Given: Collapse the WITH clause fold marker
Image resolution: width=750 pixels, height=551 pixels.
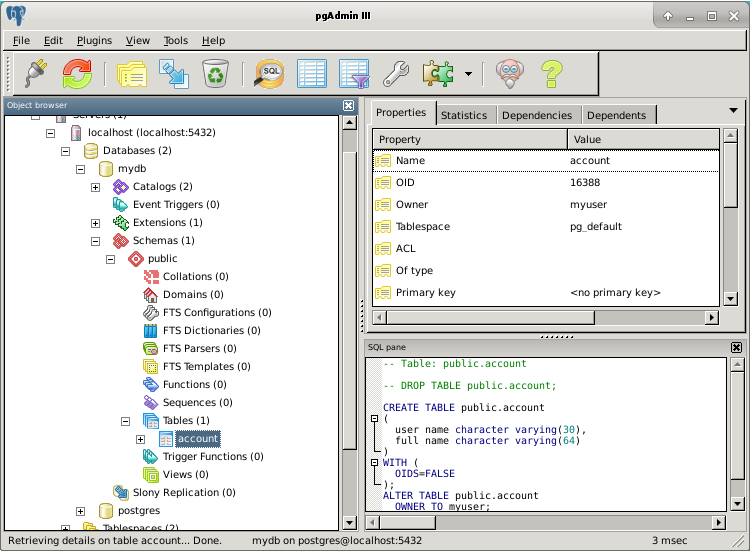Looking at the screenshot, I should click(x=375, y=463).
